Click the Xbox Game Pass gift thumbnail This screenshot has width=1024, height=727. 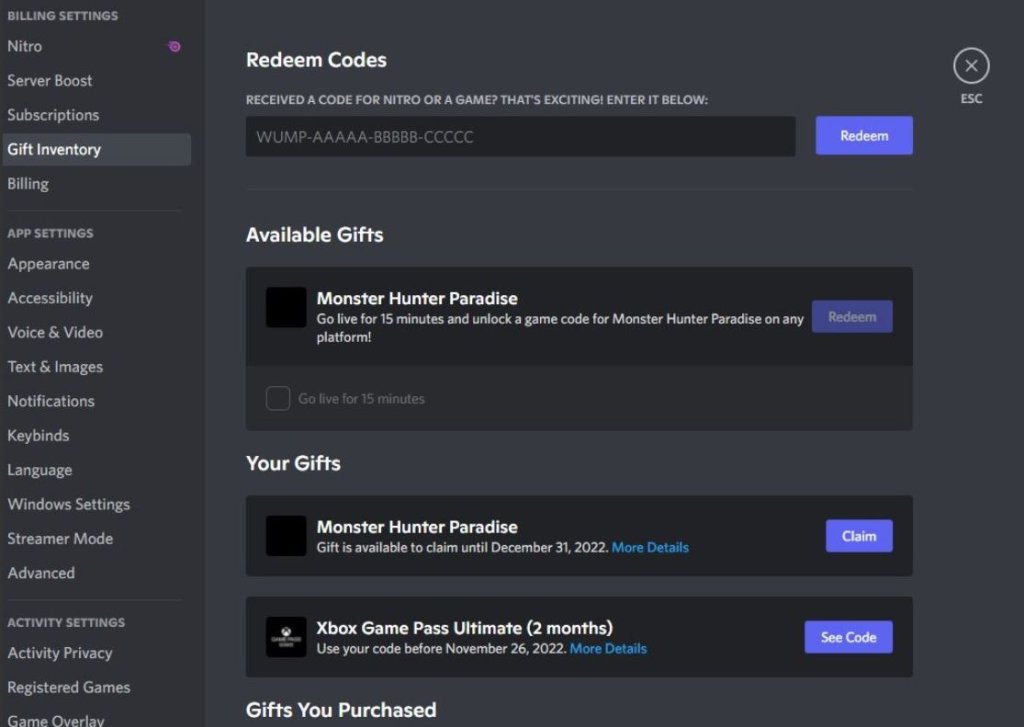[x=286, y=637]
